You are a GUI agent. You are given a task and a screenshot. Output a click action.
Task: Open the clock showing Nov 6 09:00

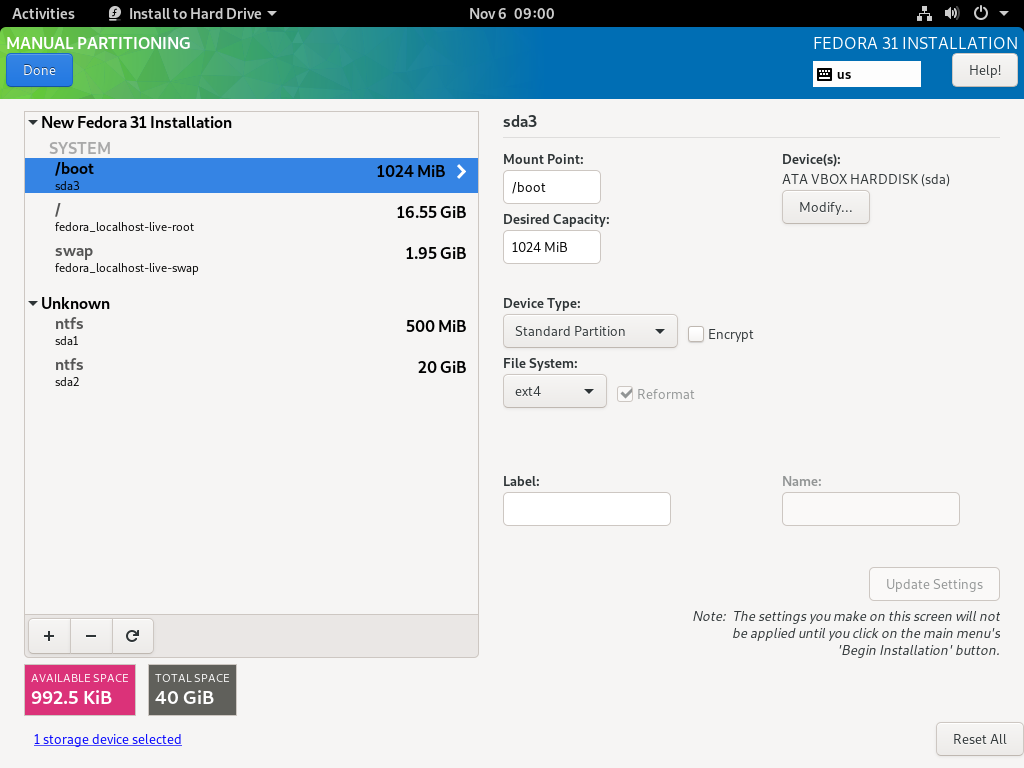pos(512,14)
